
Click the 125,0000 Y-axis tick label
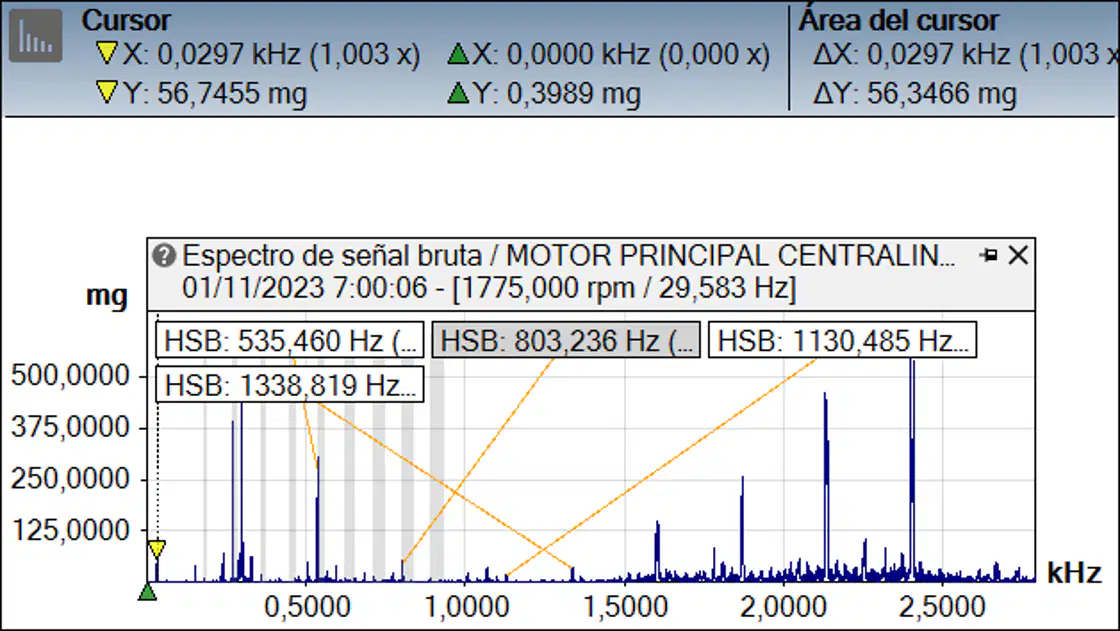coord(70,530)
